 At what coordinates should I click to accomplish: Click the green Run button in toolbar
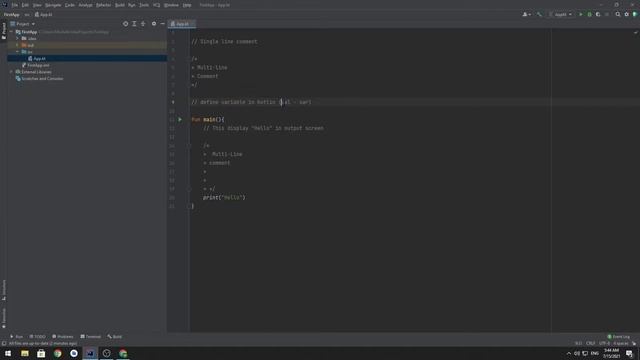pos(581,14)
